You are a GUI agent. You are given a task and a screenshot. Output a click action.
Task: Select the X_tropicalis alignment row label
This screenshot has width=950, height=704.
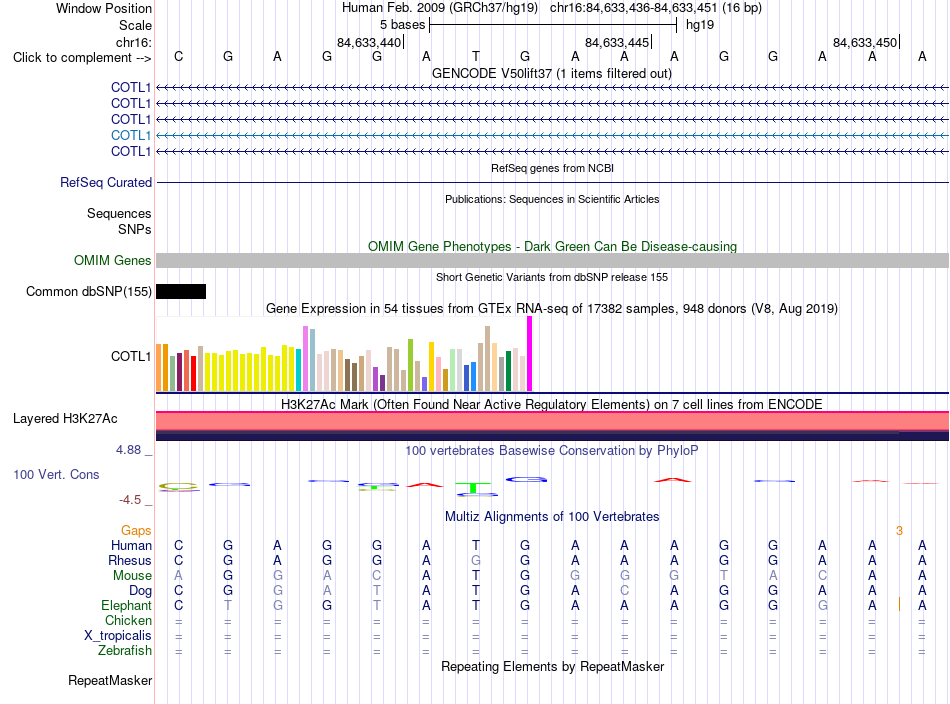click(118, 636)
